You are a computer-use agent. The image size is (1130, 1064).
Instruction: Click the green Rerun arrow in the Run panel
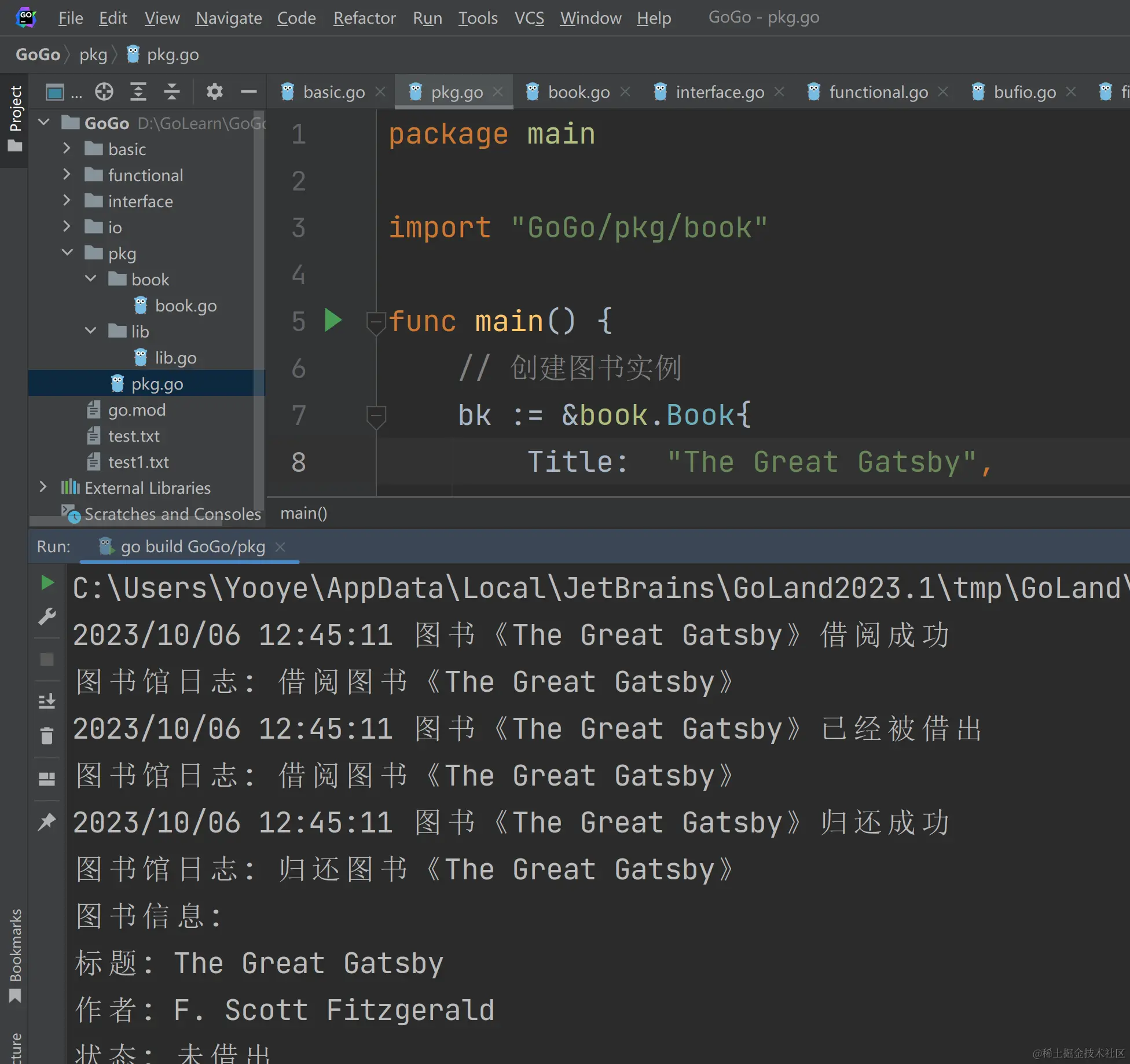click(47, 583)
